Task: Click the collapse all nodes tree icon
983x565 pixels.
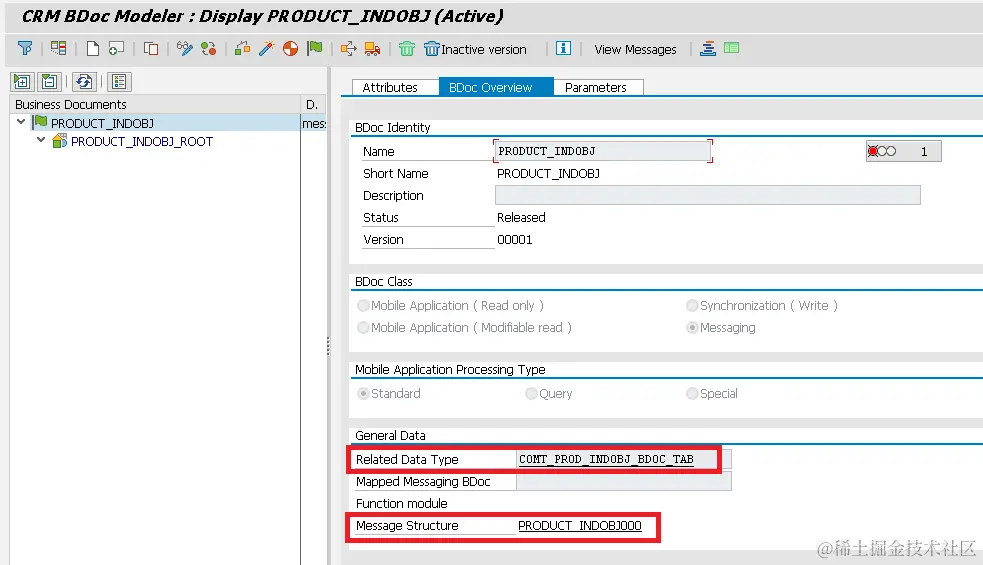Action: pyautogui.click(x=50, y=82)
